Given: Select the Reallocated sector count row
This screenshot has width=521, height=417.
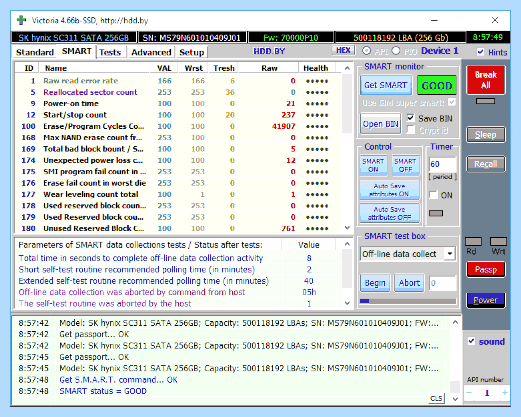Looking at the screenshot, I should (178, 92).
